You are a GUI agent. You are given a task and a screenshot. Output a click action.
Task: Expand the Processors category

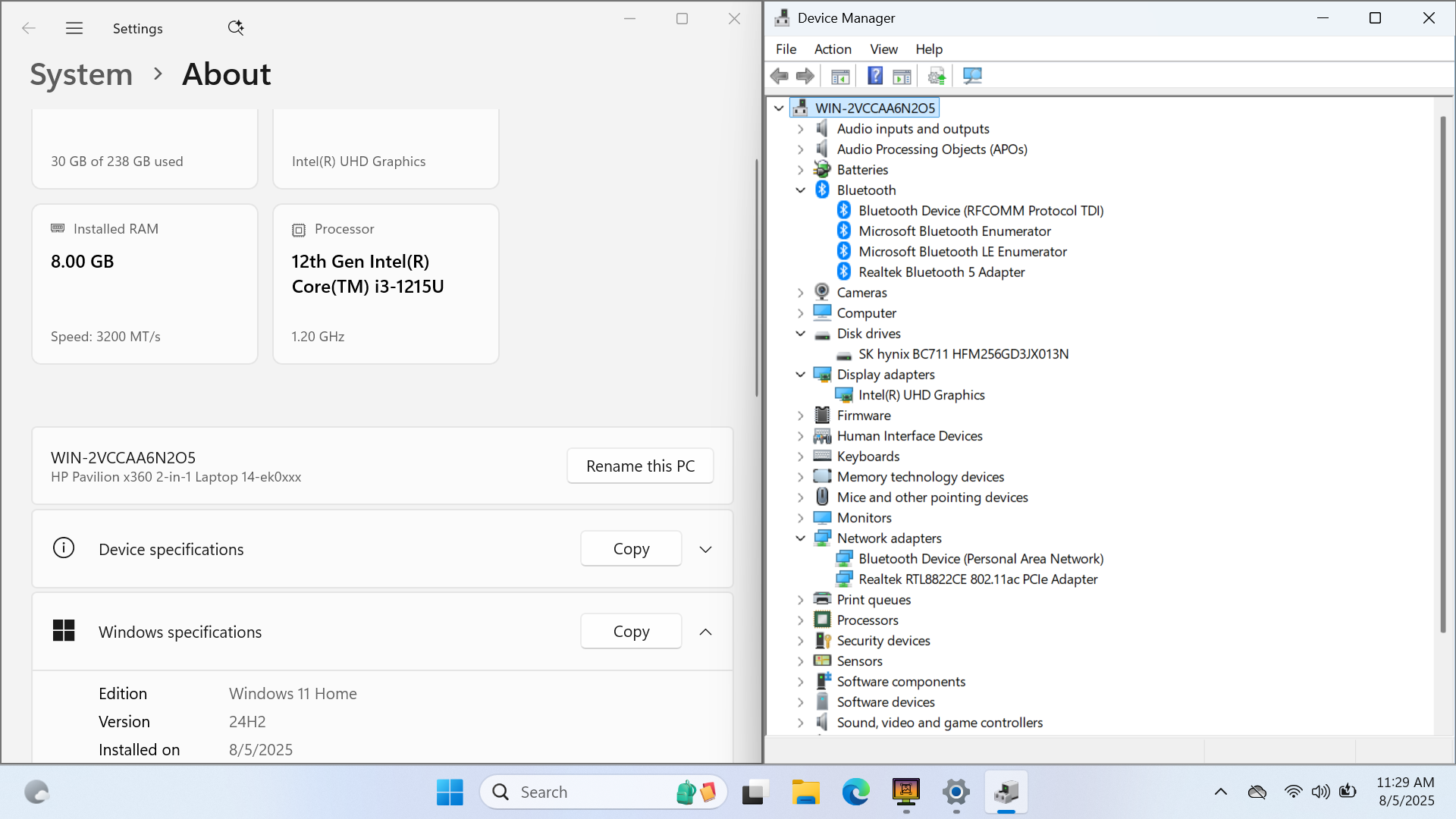[801, 620]
